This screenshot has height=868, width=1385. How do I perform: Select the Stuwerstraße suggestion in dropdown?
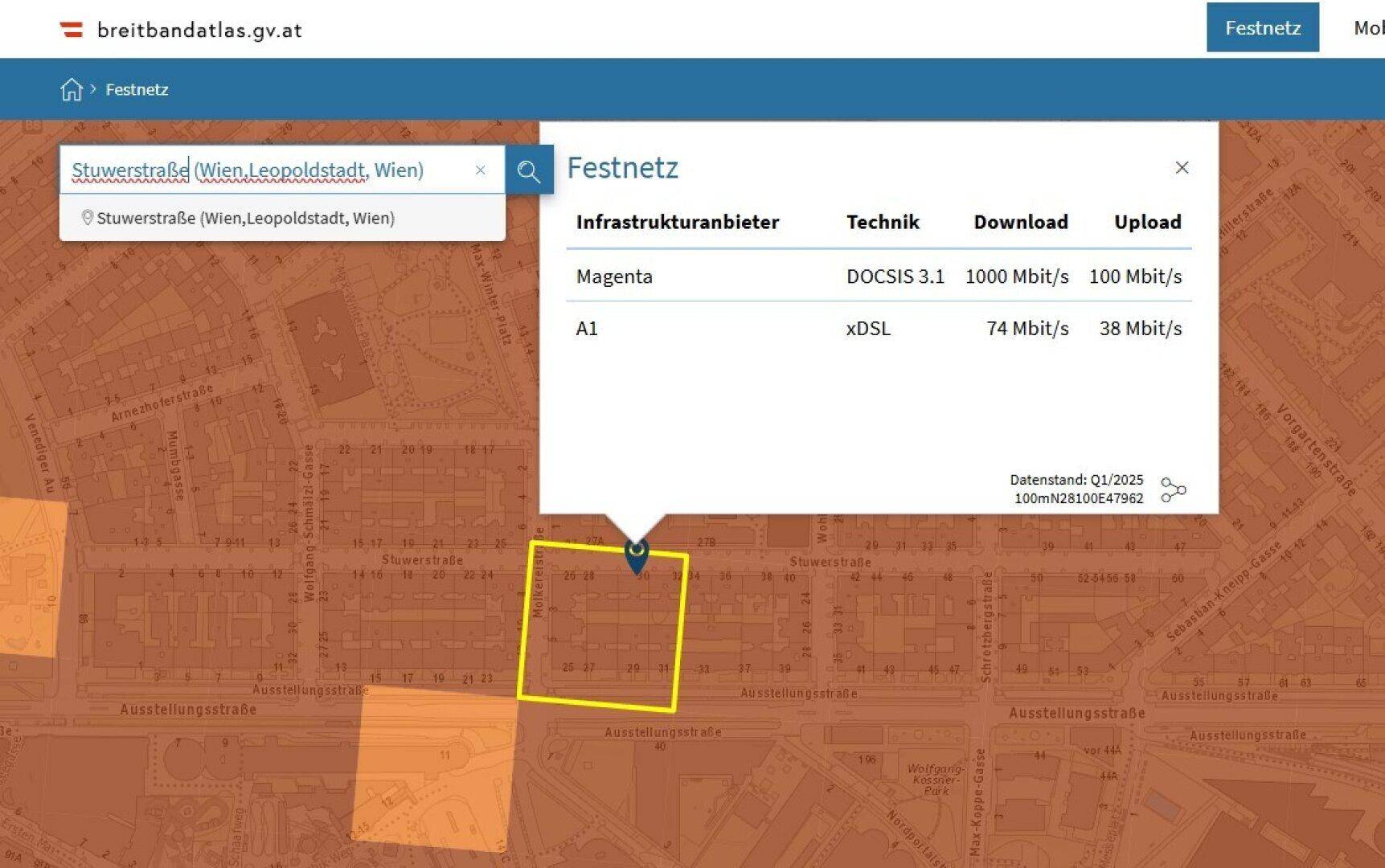point(282,218)
